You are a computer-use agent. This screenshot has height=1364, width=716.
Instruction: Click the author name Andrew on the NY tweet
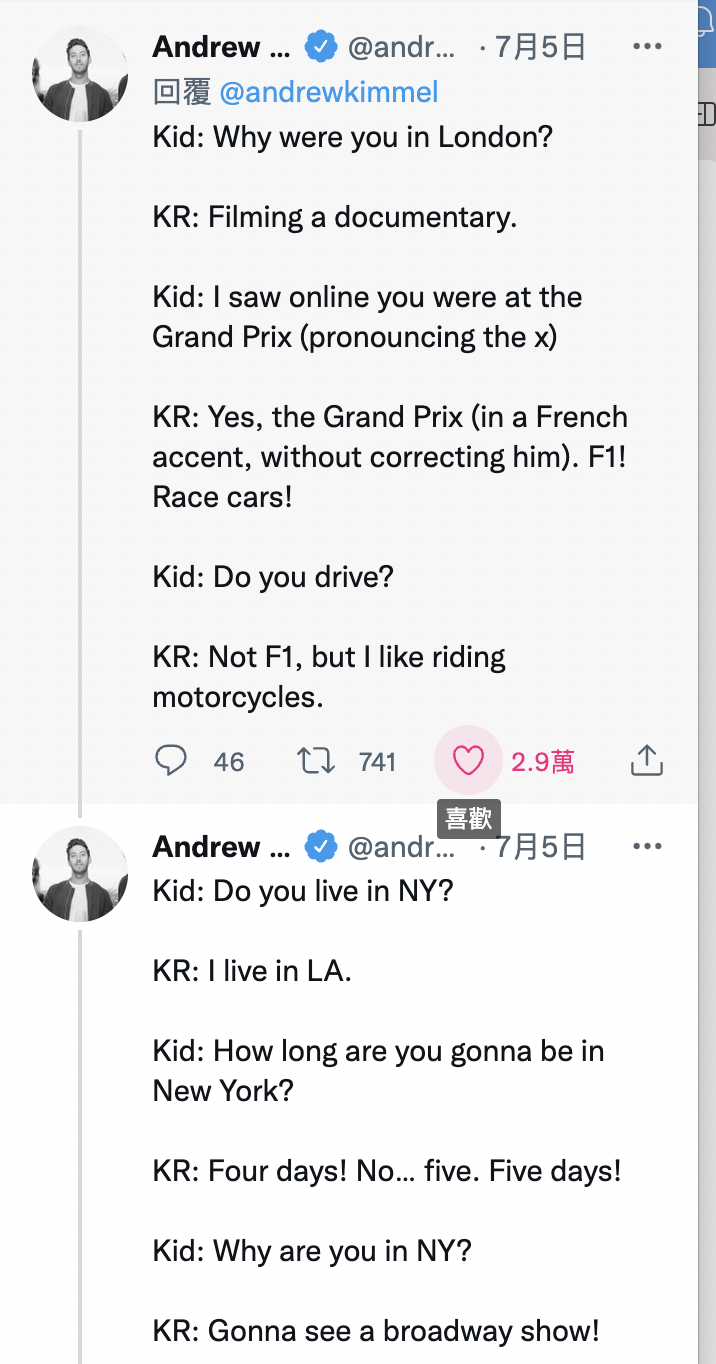221,846
